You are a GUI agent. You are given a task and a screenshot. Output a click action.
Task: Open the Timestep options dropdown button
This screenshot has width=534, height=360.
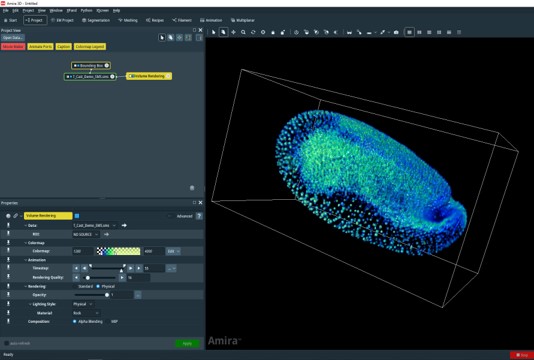pyautogui.click(x=171, y=268)
